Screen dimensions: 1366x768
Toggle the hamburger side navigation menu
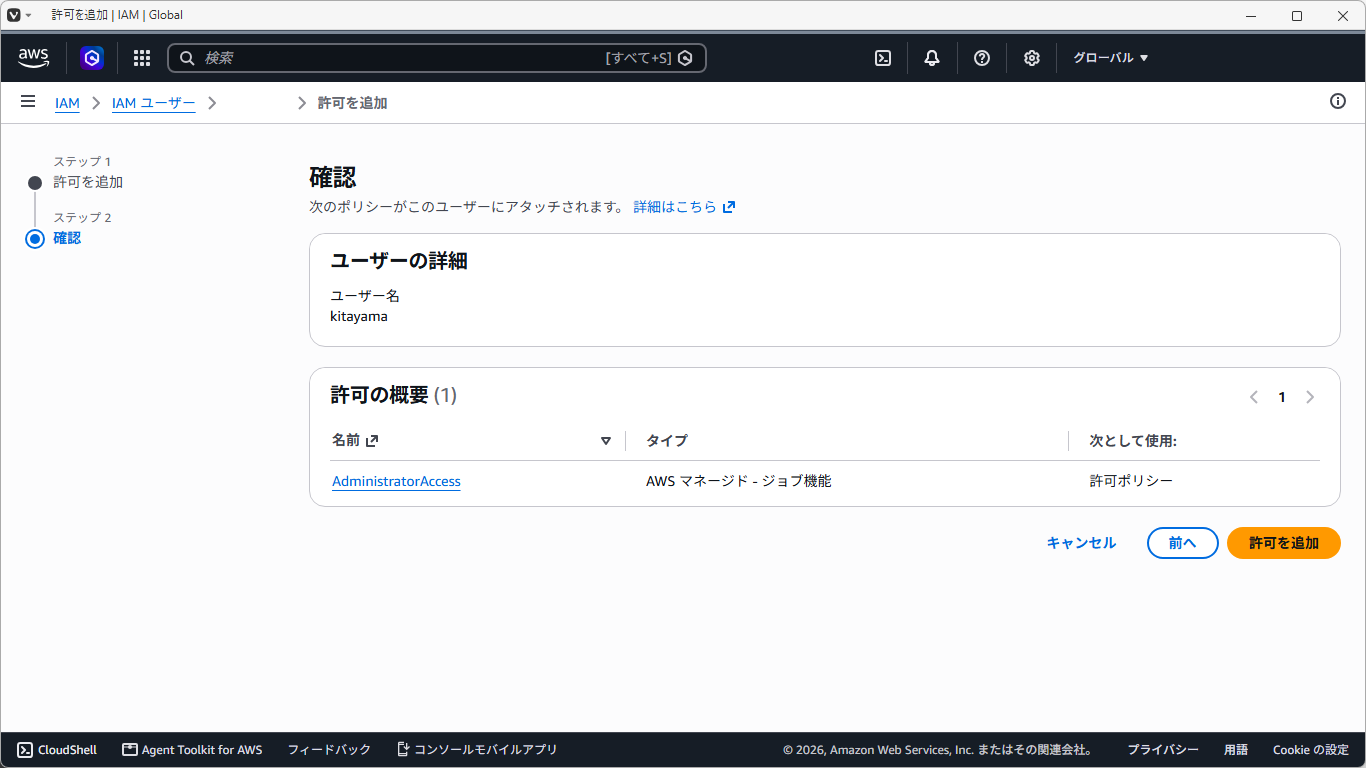coord(28,102)
